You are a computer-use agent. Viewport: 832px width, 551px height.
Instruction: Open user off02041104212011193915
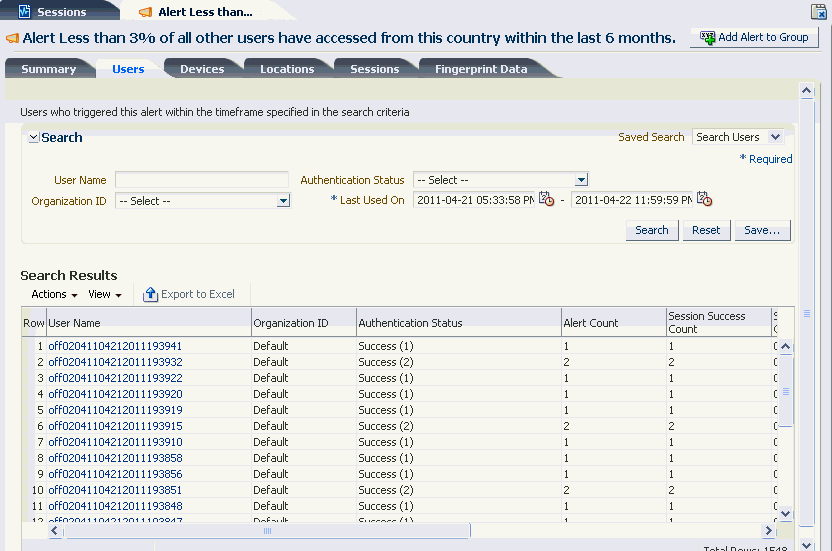[115, 426]
